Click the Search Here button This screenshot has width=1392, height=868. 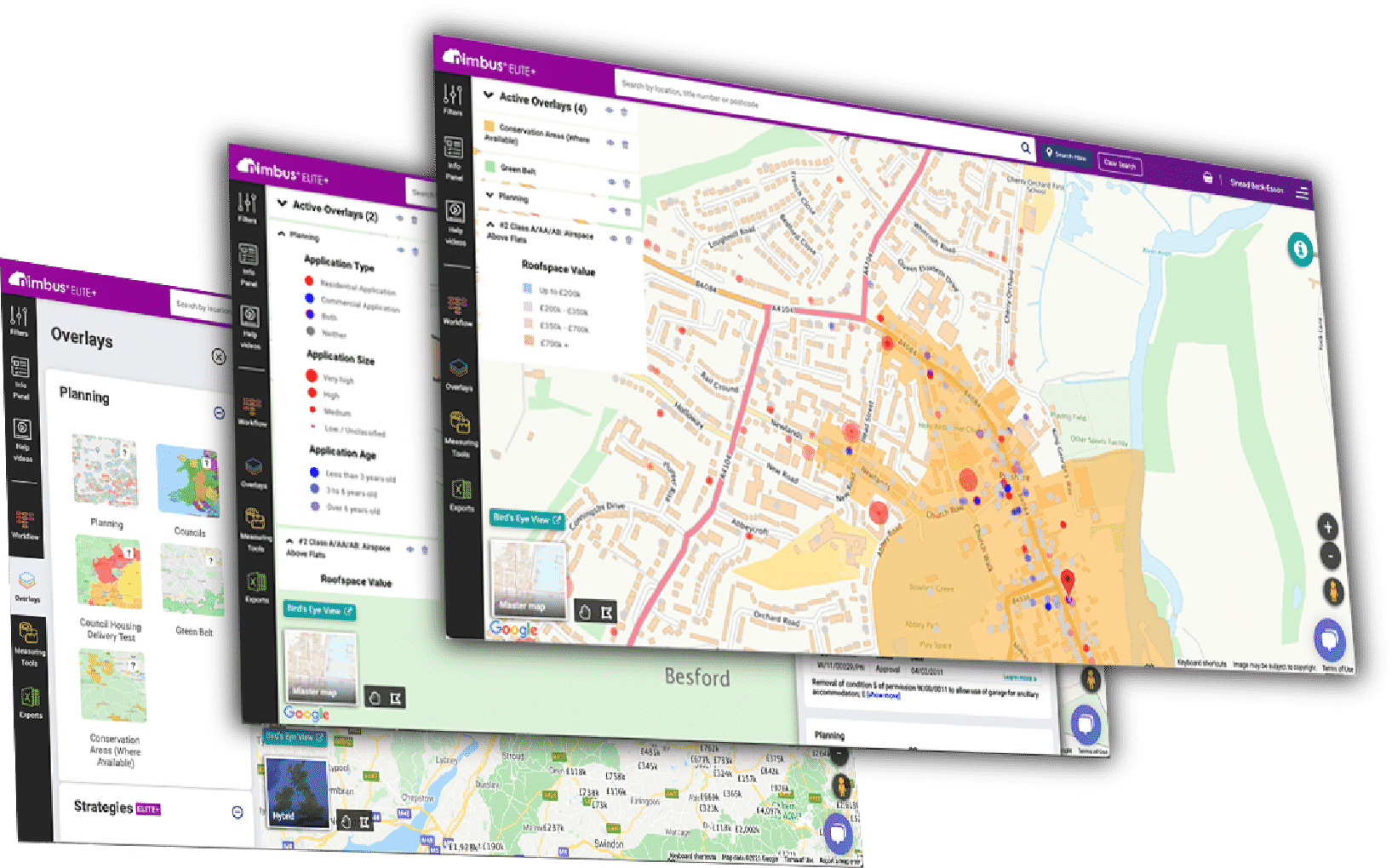[x=1066, y=156]
